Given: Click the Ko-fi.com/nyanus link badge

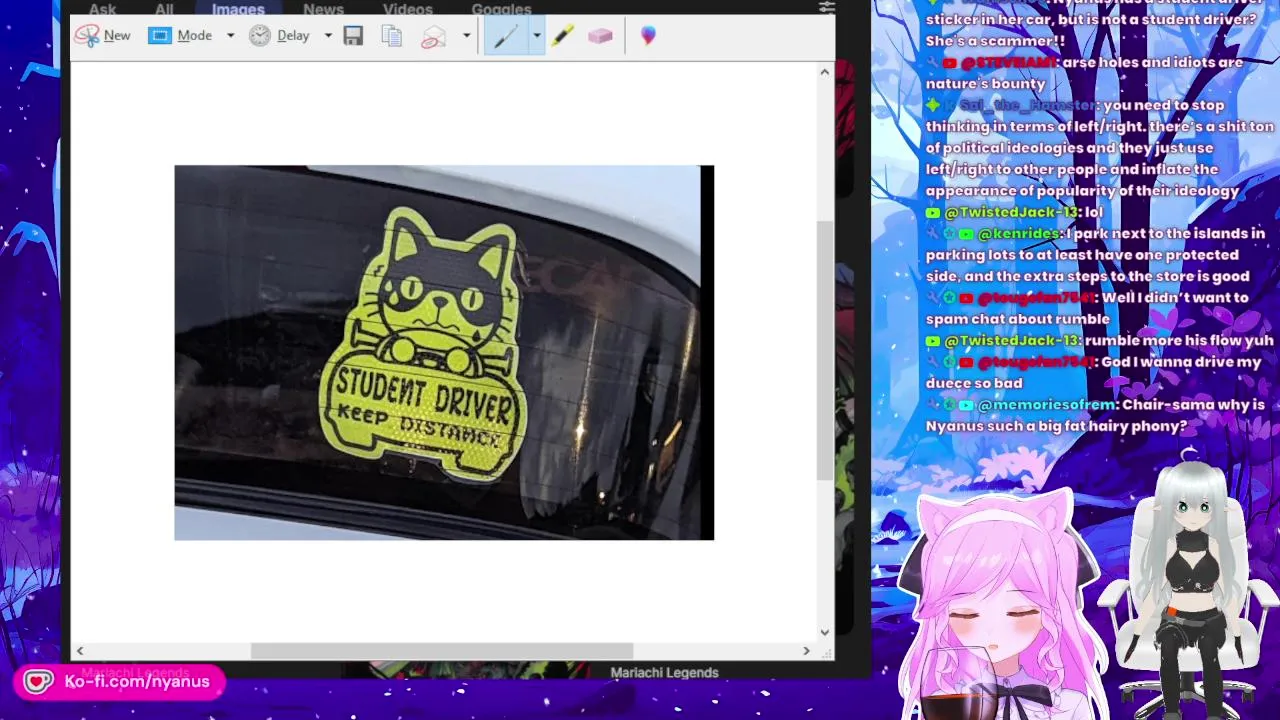Looking at the screenshot, I should click(x=119, y=682).
